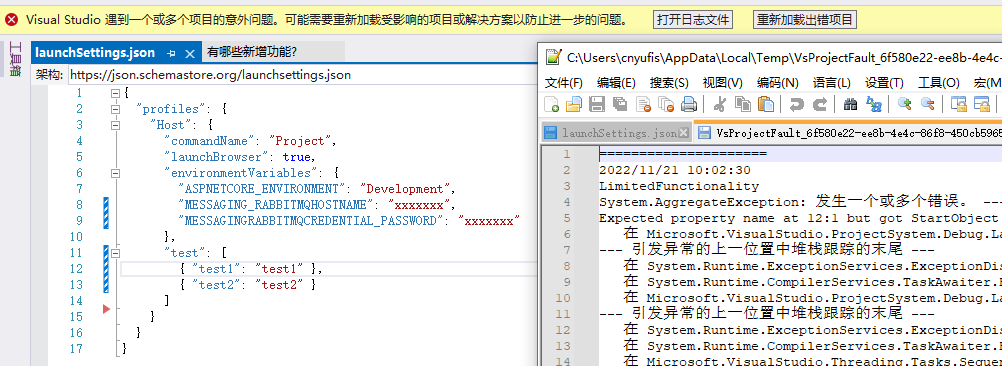Click the 打开日志文件 button

click(693, 20)
